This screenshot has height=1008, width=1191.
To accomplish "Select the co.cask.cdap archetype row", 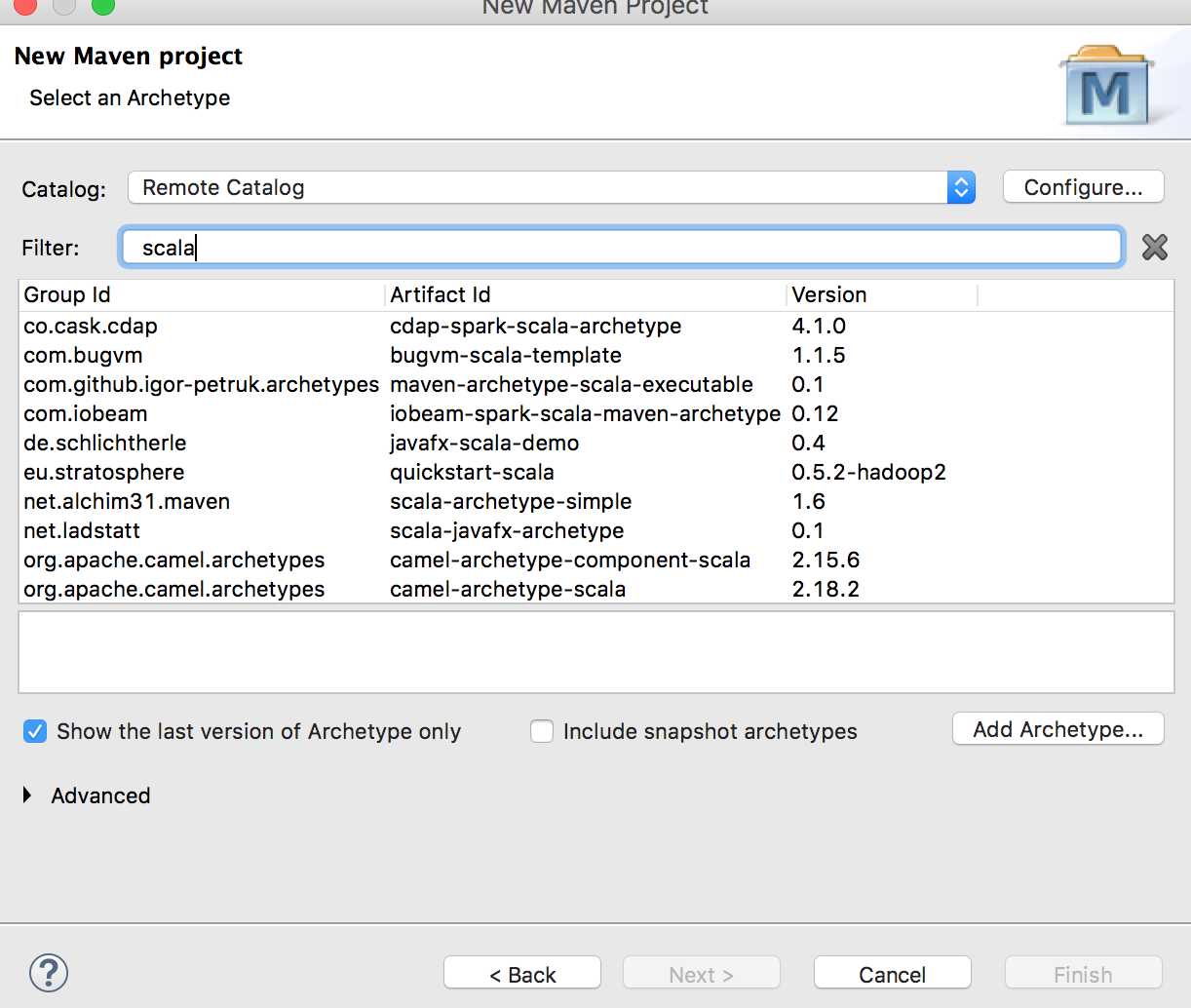I will (595, 326).
